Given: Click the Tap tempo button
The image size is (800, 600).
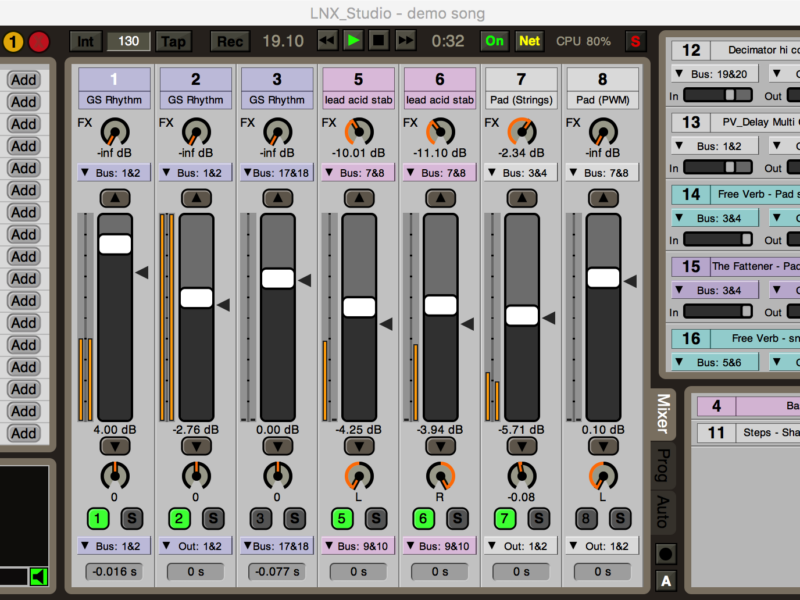Looking at the screenshot, I should (174, 41).
